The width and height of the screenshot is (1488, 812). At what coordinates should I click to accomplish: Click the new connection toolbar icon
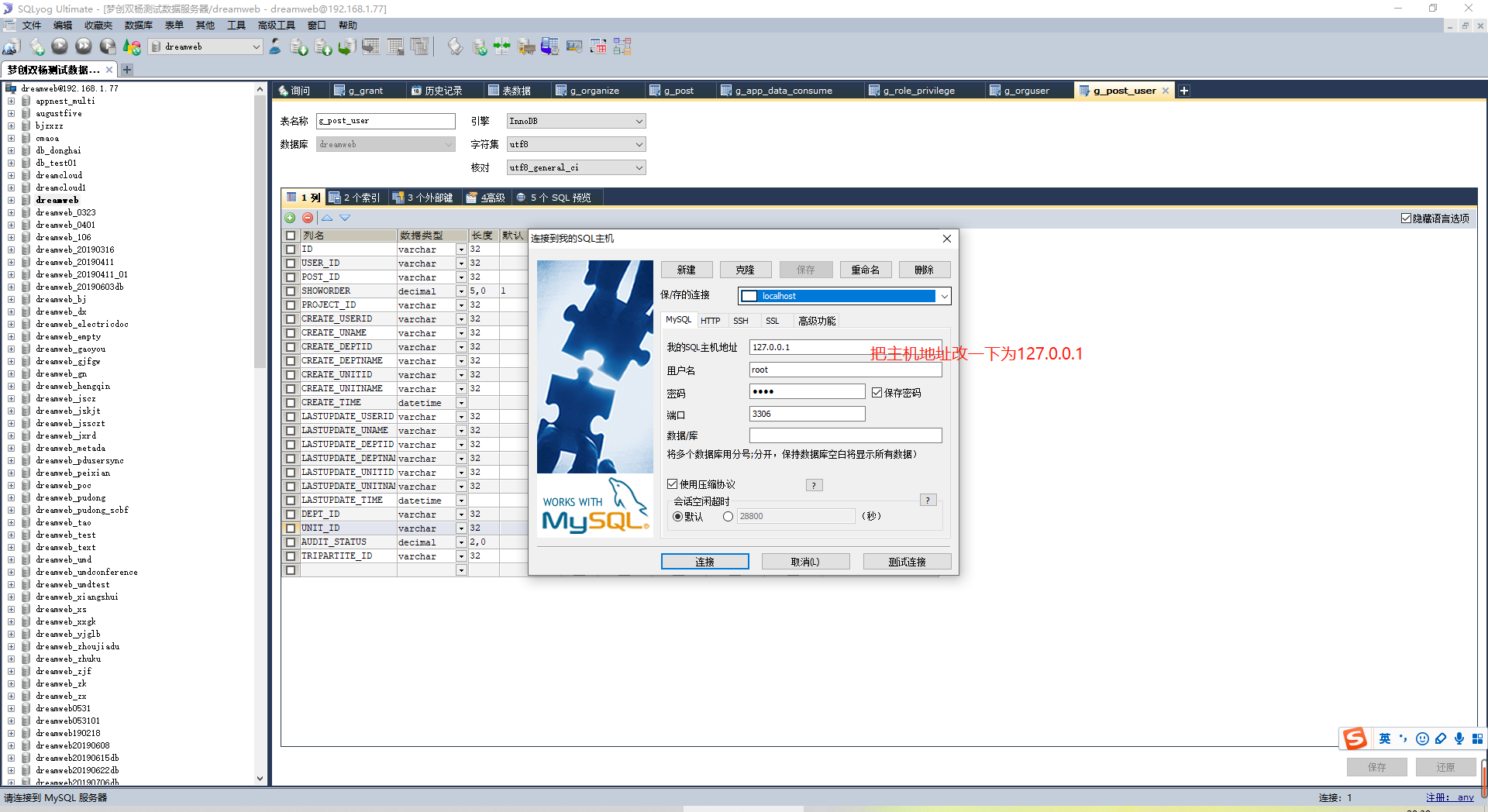coord(12,47)
